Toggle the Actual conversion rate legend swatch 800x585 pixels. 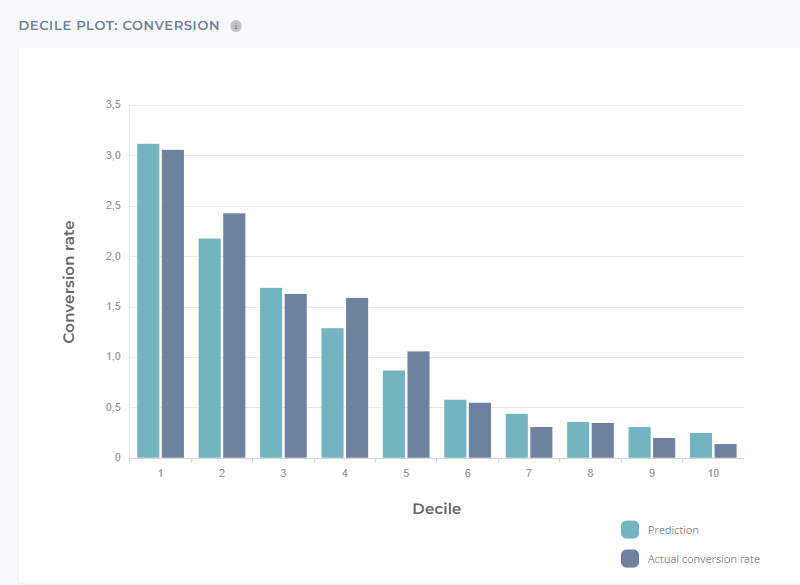click(630, 558)
